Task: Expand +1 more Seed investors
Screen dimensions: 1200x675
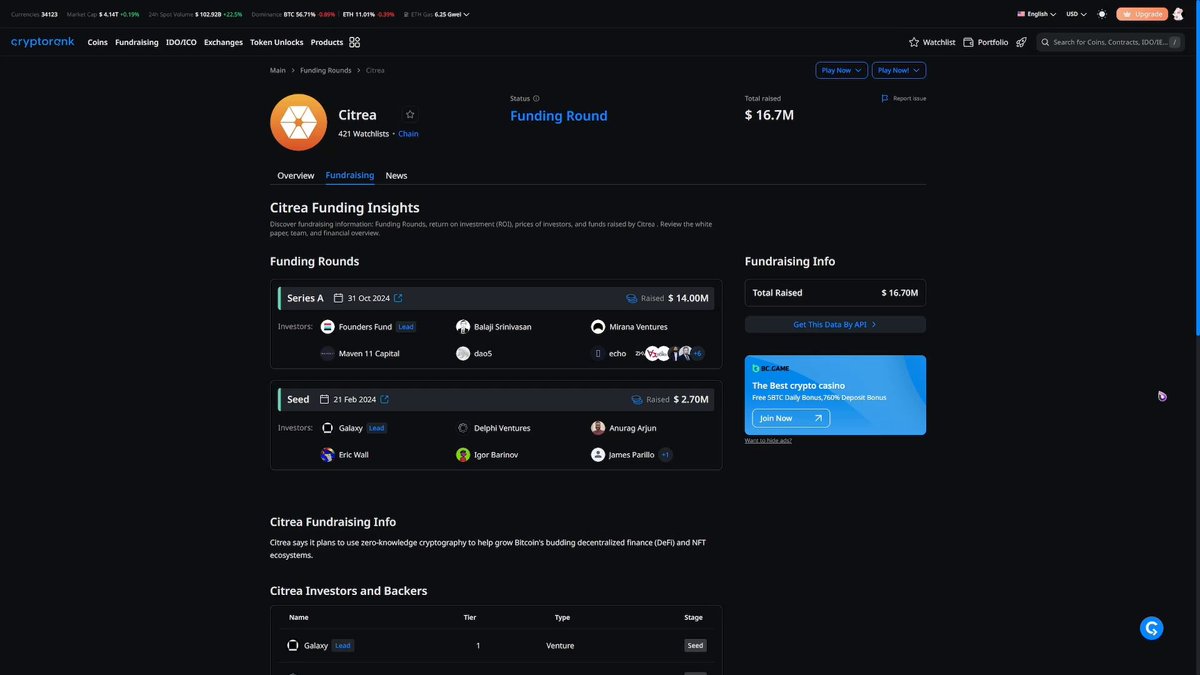Action: [x=665, y=454]
